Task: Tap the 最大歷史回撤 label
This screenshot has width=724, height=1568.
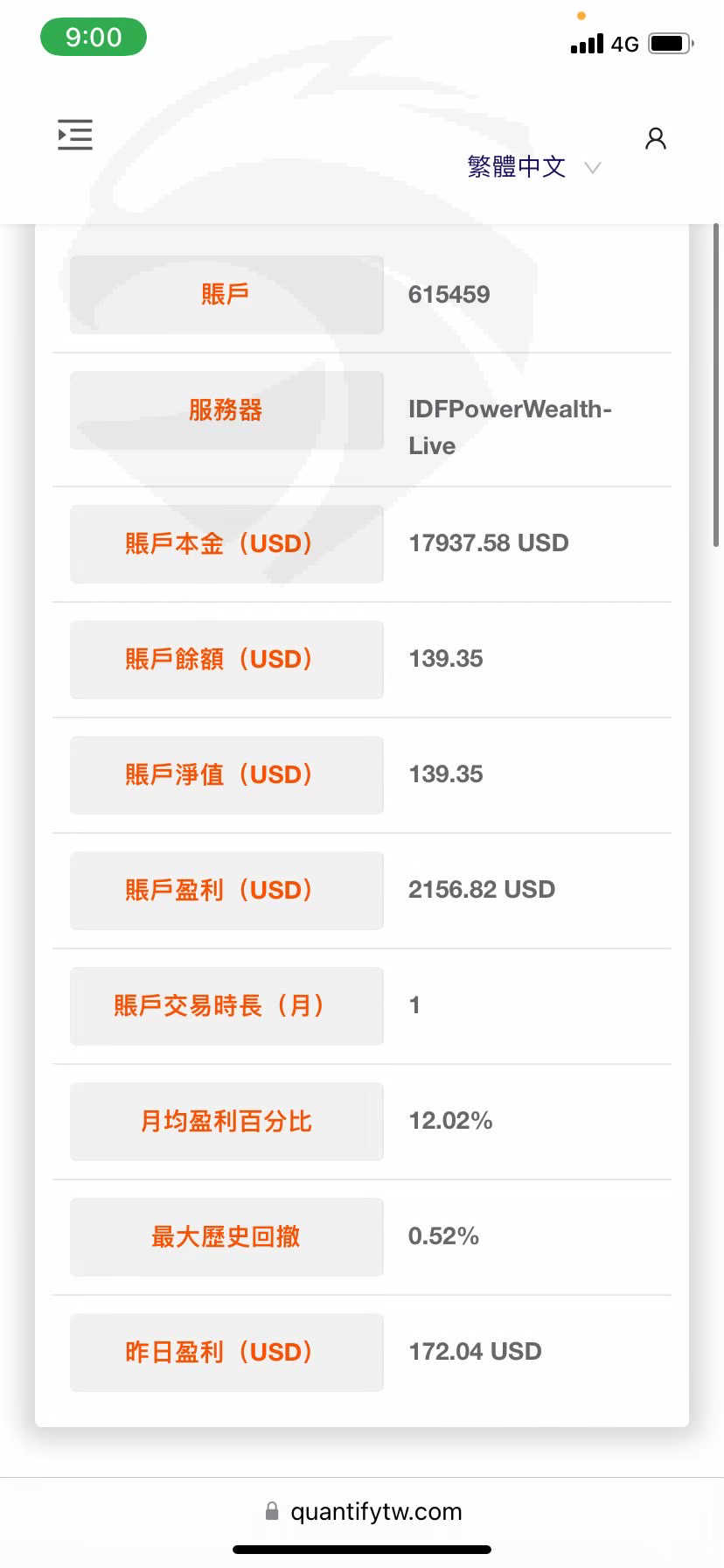Action: pyautogui.click(x=226, y=1236)
